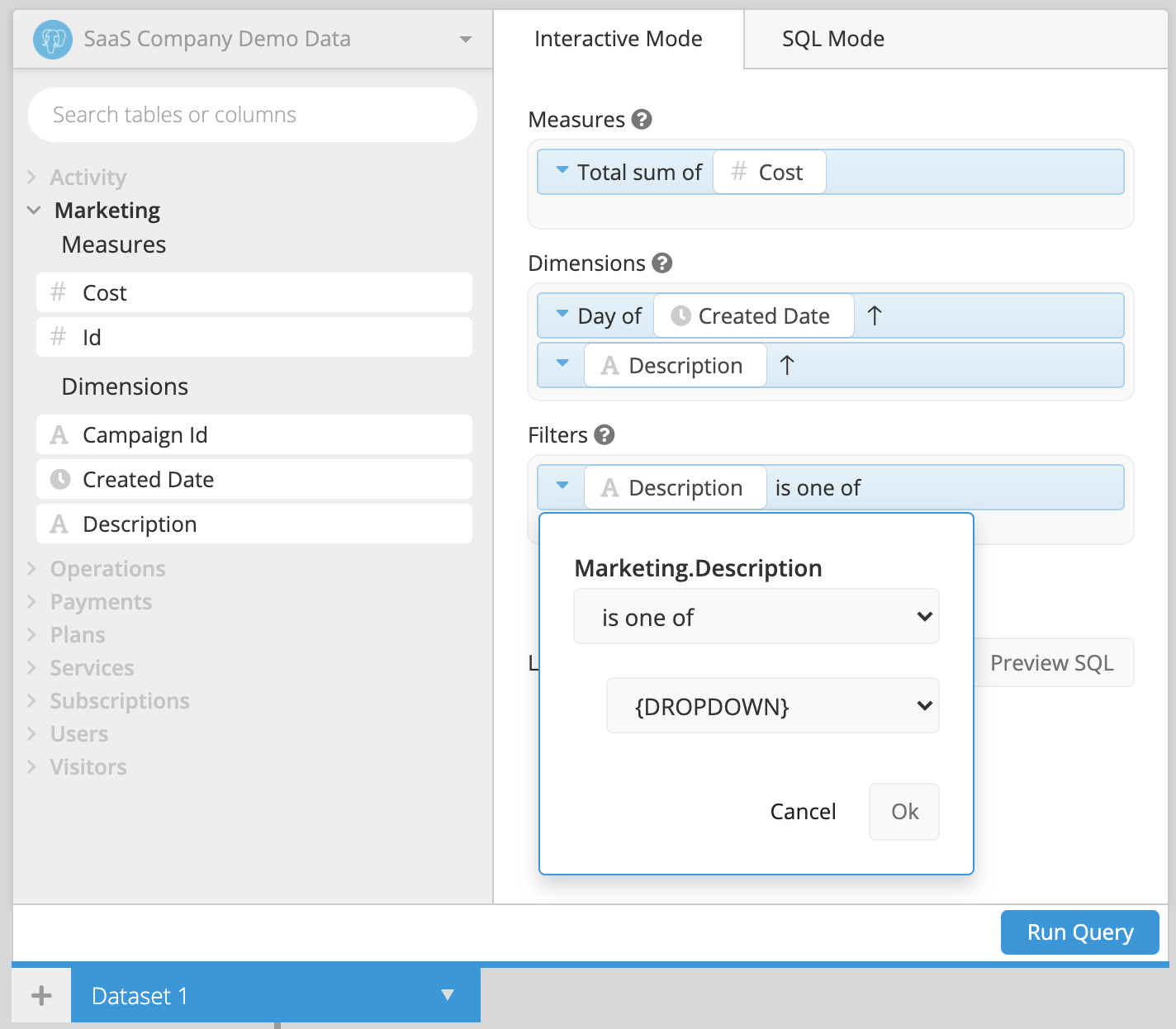Click the Marketing.Description popup heading

coord(699,568)
